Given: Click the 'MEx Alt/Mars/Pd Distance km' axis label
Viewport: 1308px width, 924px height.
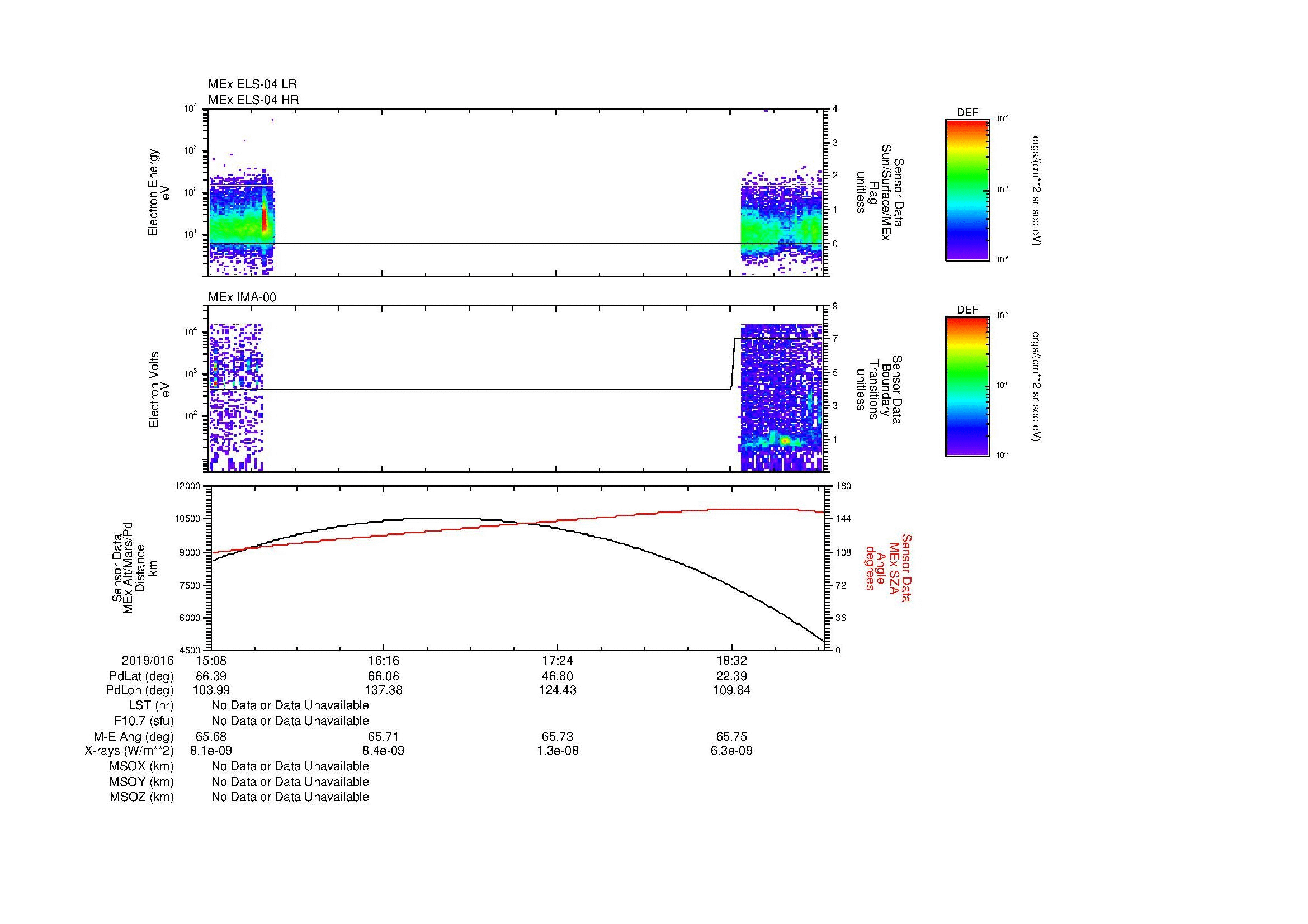Looking at the screenshot, I should (x=135, y=568).
